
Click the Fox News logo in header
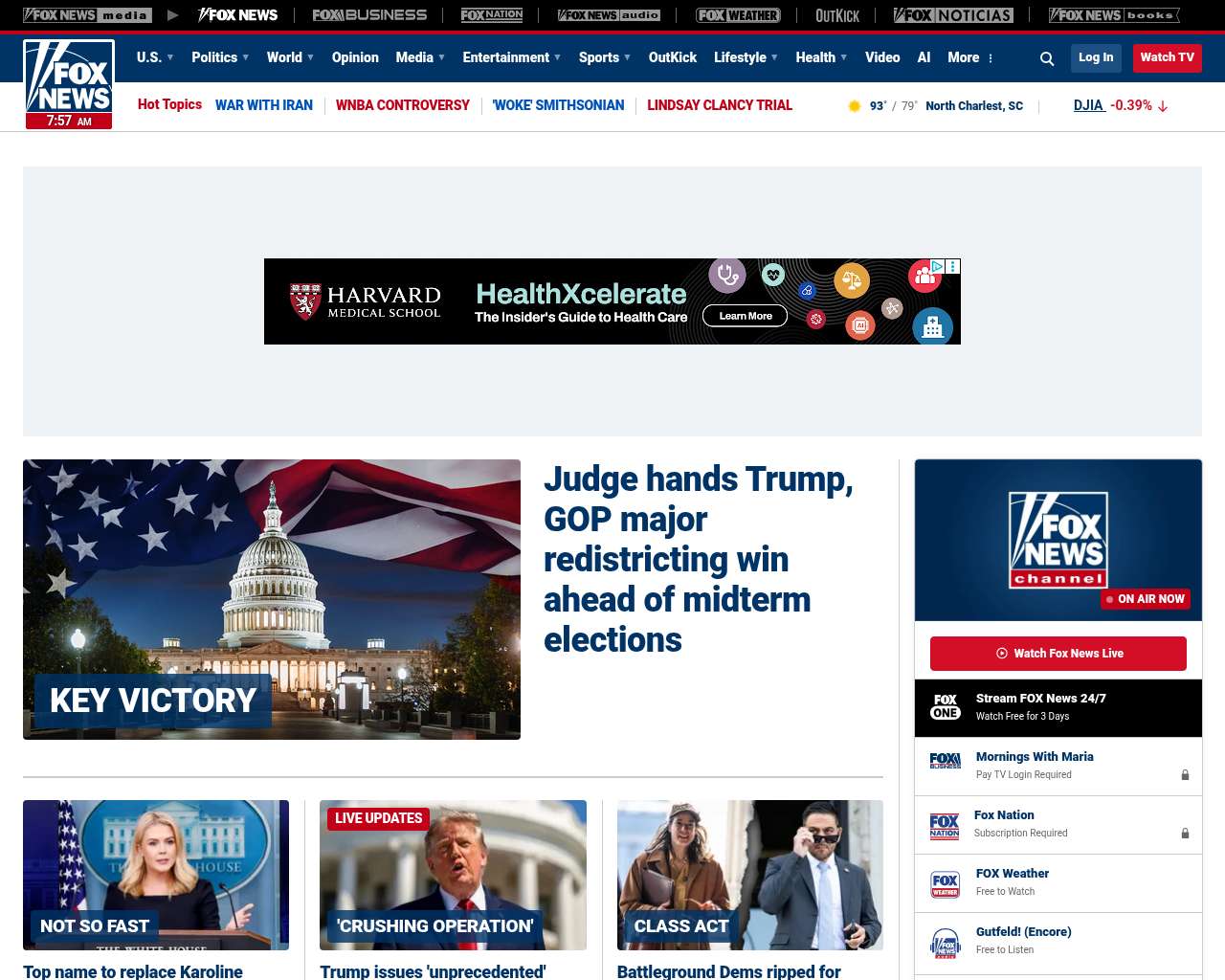[x=69, y=84]
